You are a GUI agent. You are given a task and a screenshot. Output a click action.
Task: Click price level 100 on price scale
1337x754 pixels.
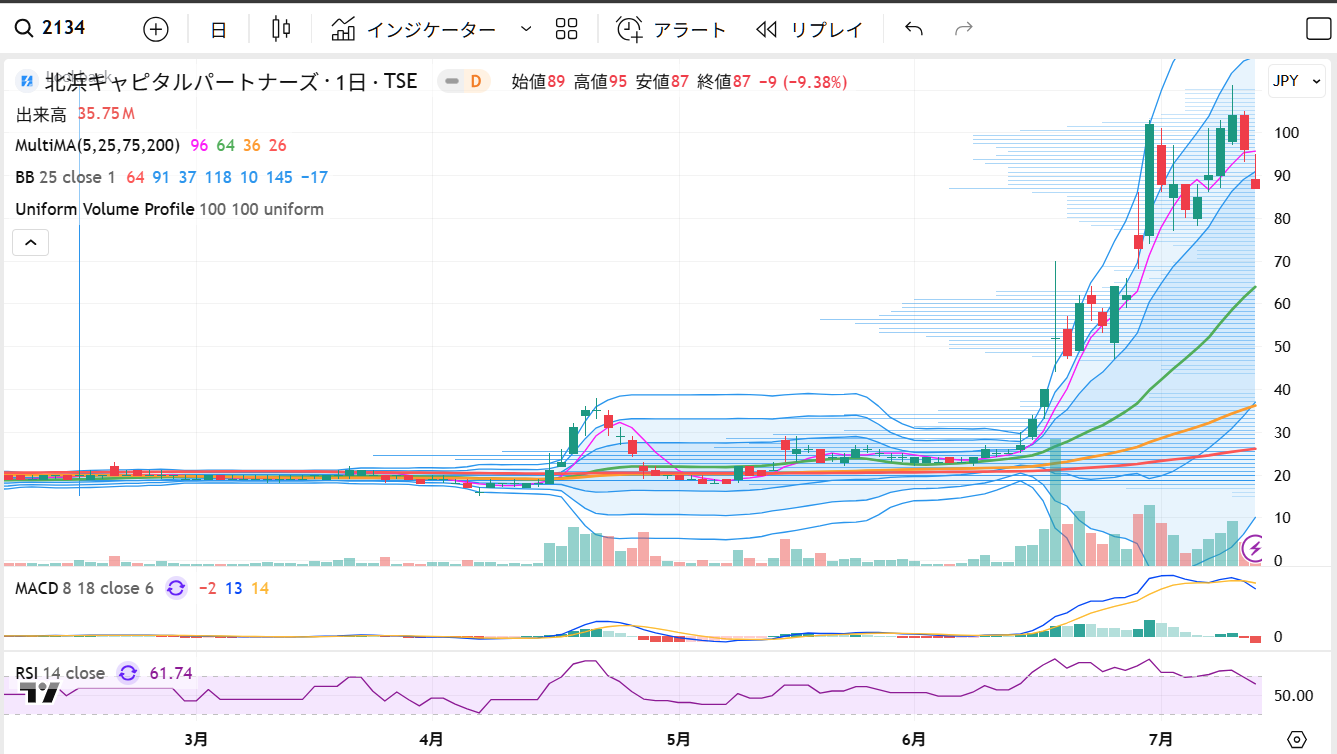(x=1286, y=133)
